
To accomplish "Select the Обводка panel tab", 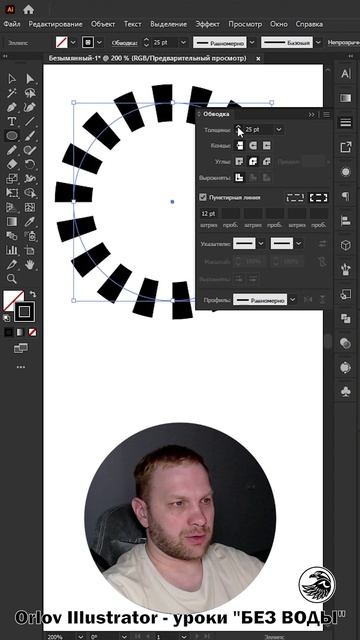I will click(216, 114).
